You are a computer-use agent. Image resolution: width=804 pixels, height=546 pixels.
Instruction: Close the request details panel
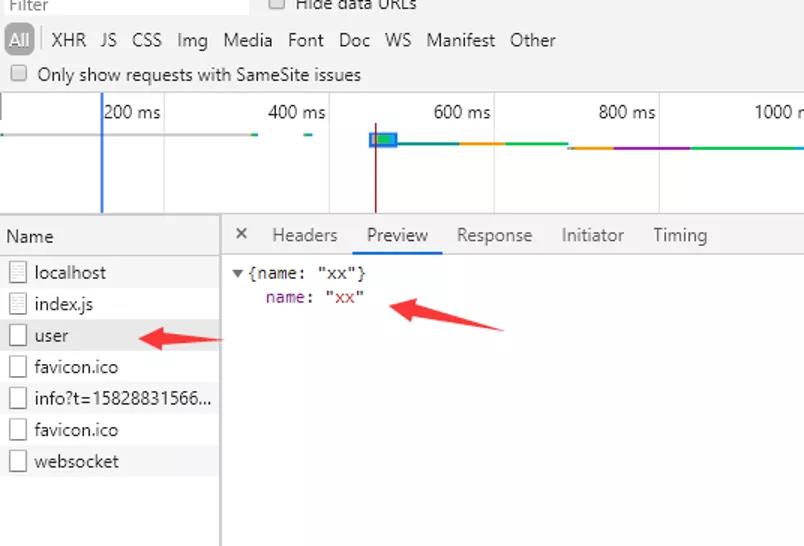241,234
